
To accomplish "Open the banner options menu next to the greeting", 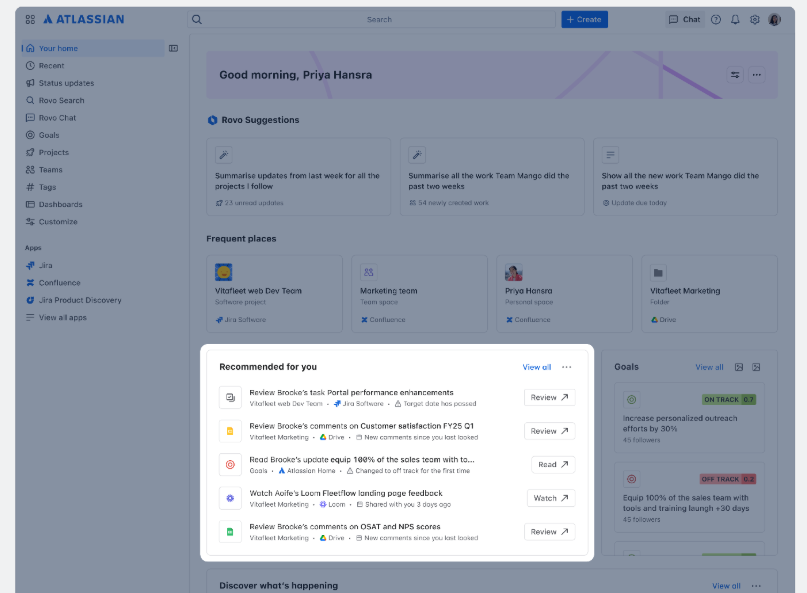I will (x=756, y=75).
